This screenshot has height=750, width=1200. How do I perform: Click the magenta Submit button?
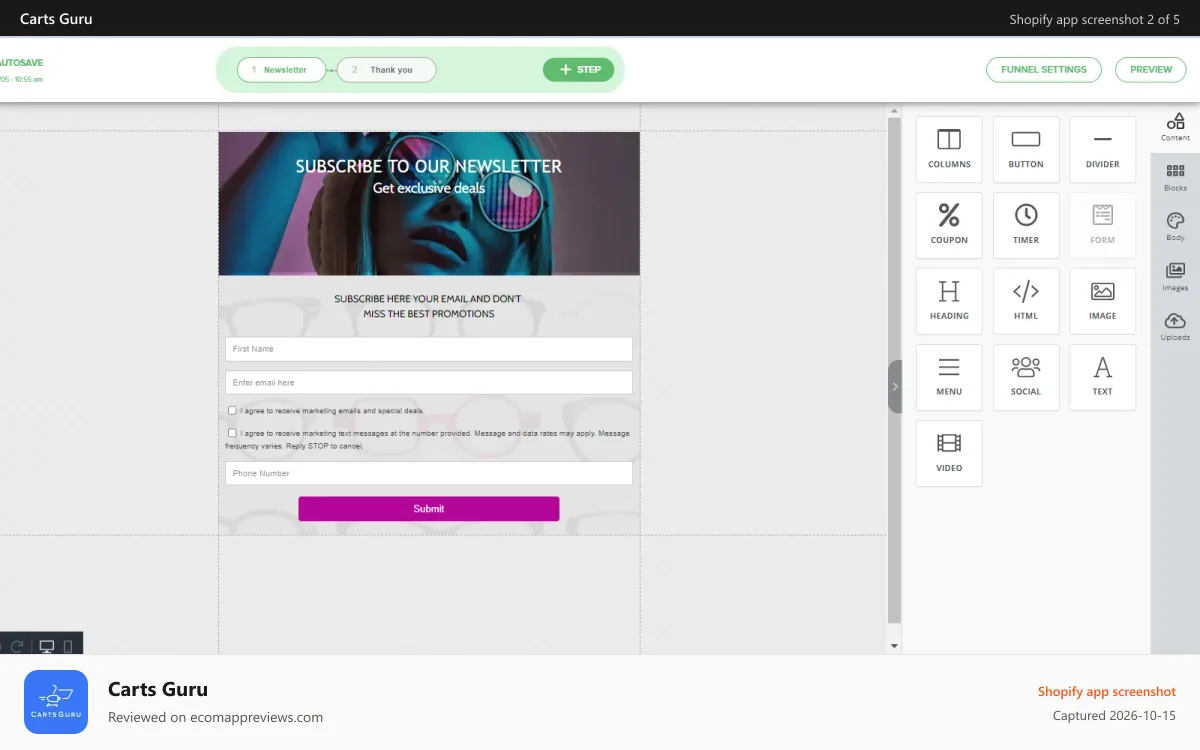(x=428, y=509)
